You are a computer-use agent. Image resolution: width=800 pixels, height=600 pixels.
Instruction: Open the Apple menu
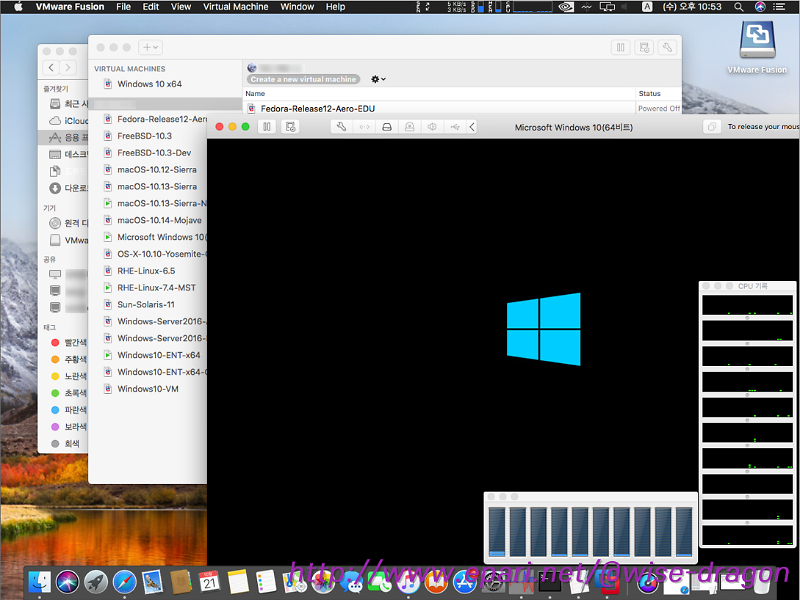tap(18, 7)
